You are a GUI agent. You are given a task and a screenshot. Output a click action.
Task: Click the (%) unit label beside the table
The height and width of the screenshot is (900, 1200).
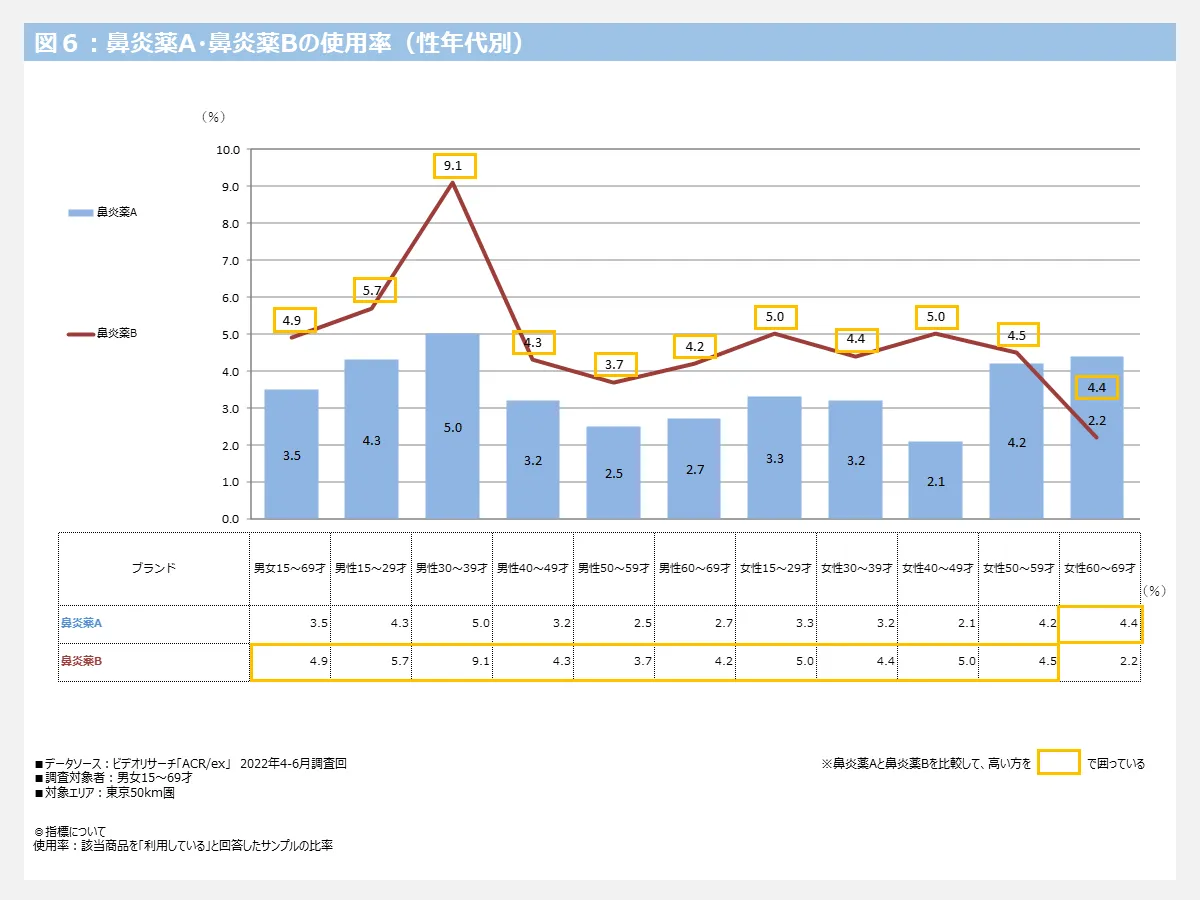point(1154,591)
